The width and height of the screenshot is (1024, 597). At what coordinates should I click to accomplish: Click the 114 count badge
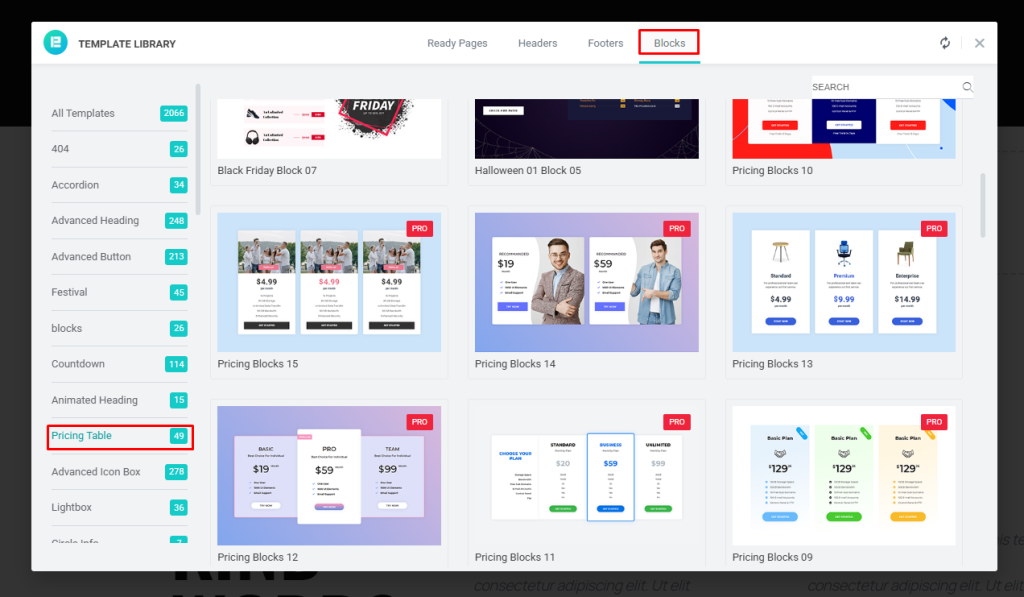point(176,364)
